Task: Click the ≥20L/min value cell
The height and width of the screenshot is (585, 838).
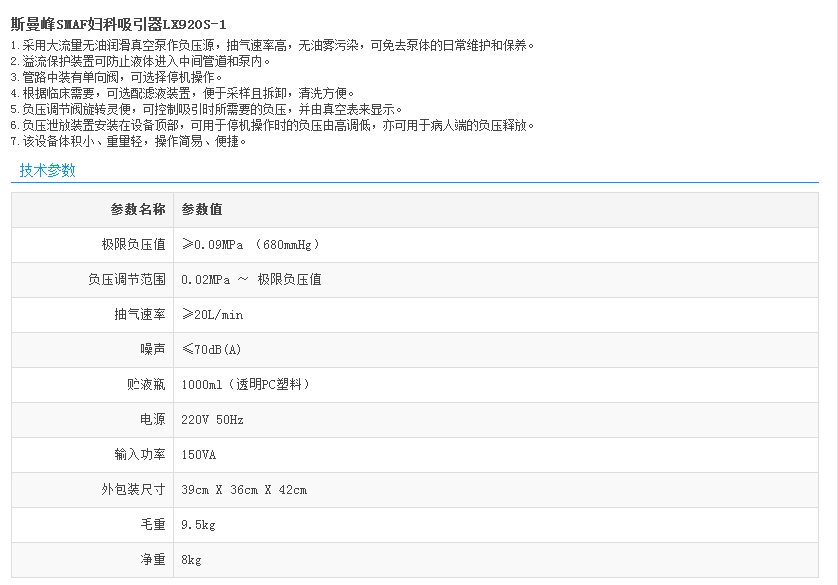Action: coord(212,314)
